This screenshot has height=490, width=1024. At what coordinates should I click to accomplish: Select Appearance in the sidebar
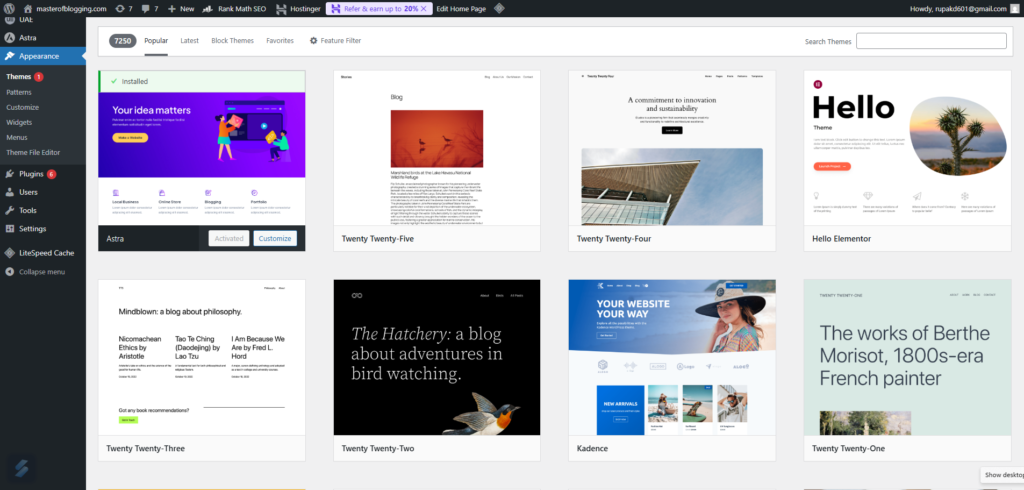(x=42, y=56)
